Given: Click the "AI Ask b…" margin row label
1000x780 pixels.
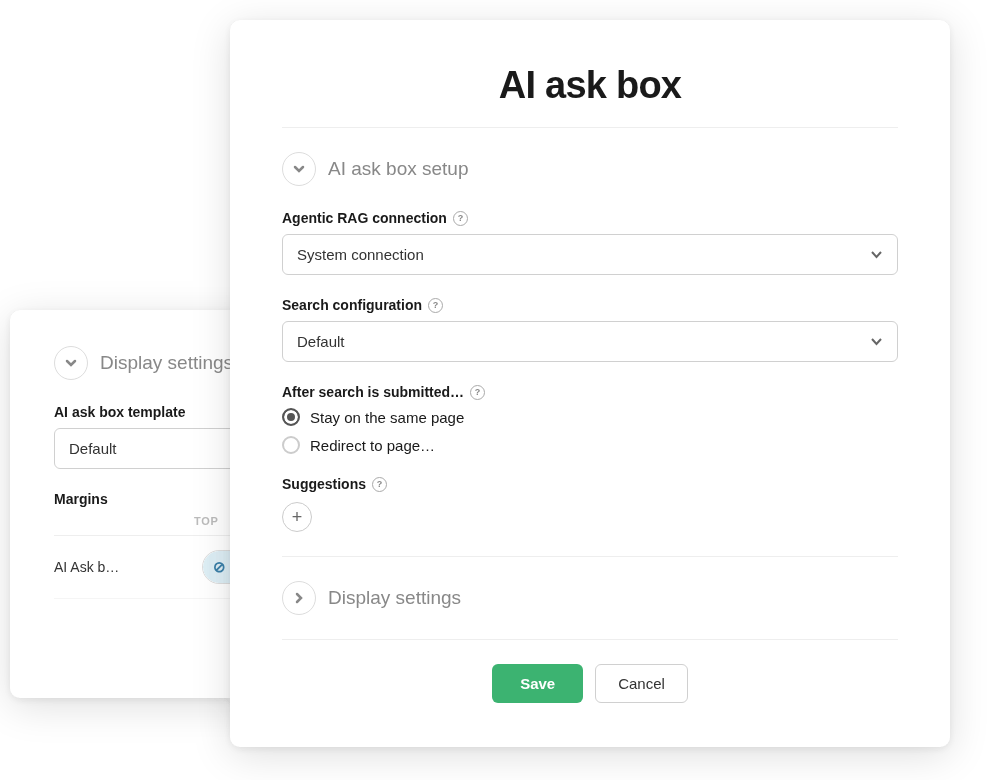Looking at the screenshot, I should pos(86,567).
